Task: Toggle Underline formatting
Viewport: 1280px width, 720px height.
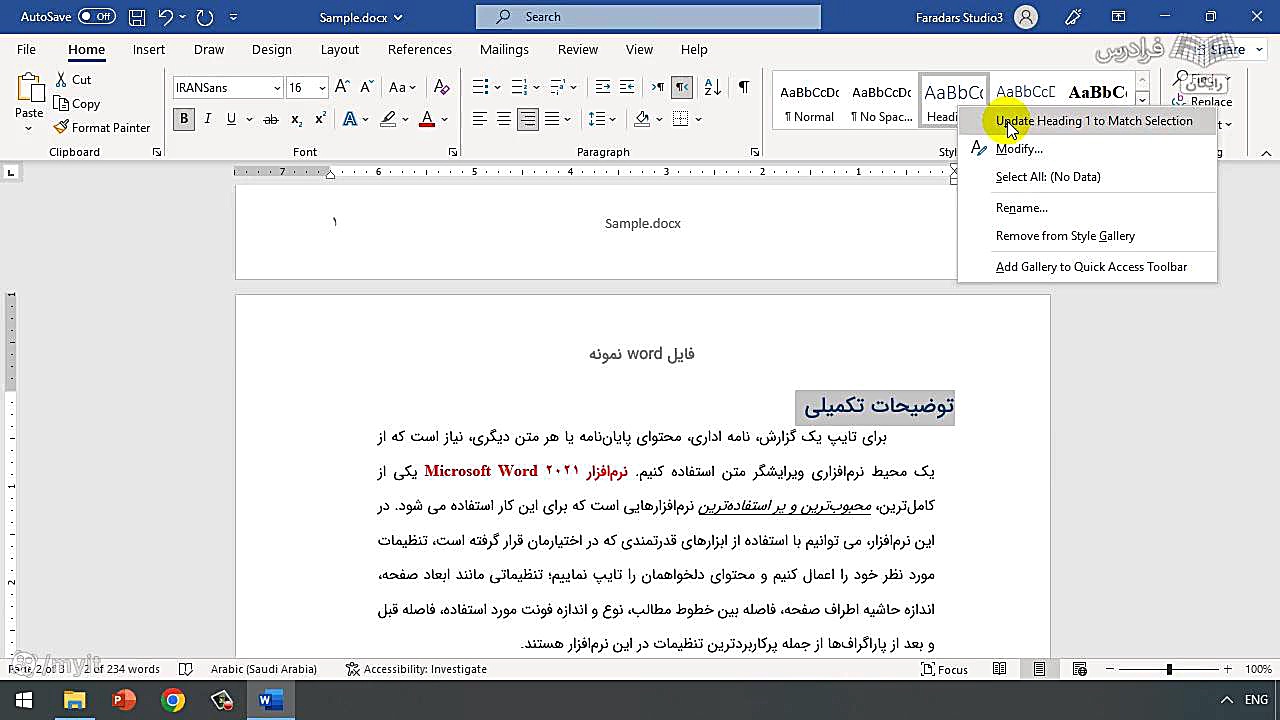Action: [x=231, y=119]
